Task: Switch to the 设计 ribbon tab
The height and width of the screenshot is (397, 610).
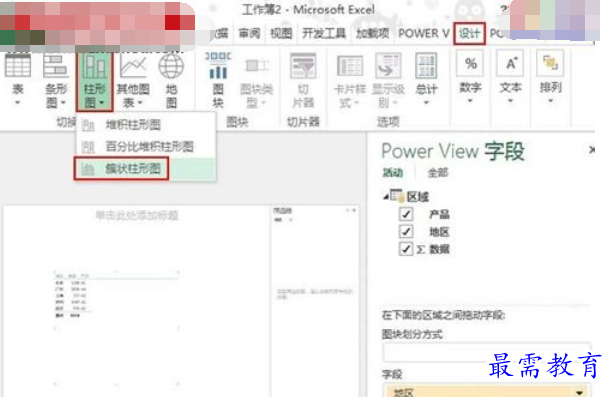Action: point(469,34)
